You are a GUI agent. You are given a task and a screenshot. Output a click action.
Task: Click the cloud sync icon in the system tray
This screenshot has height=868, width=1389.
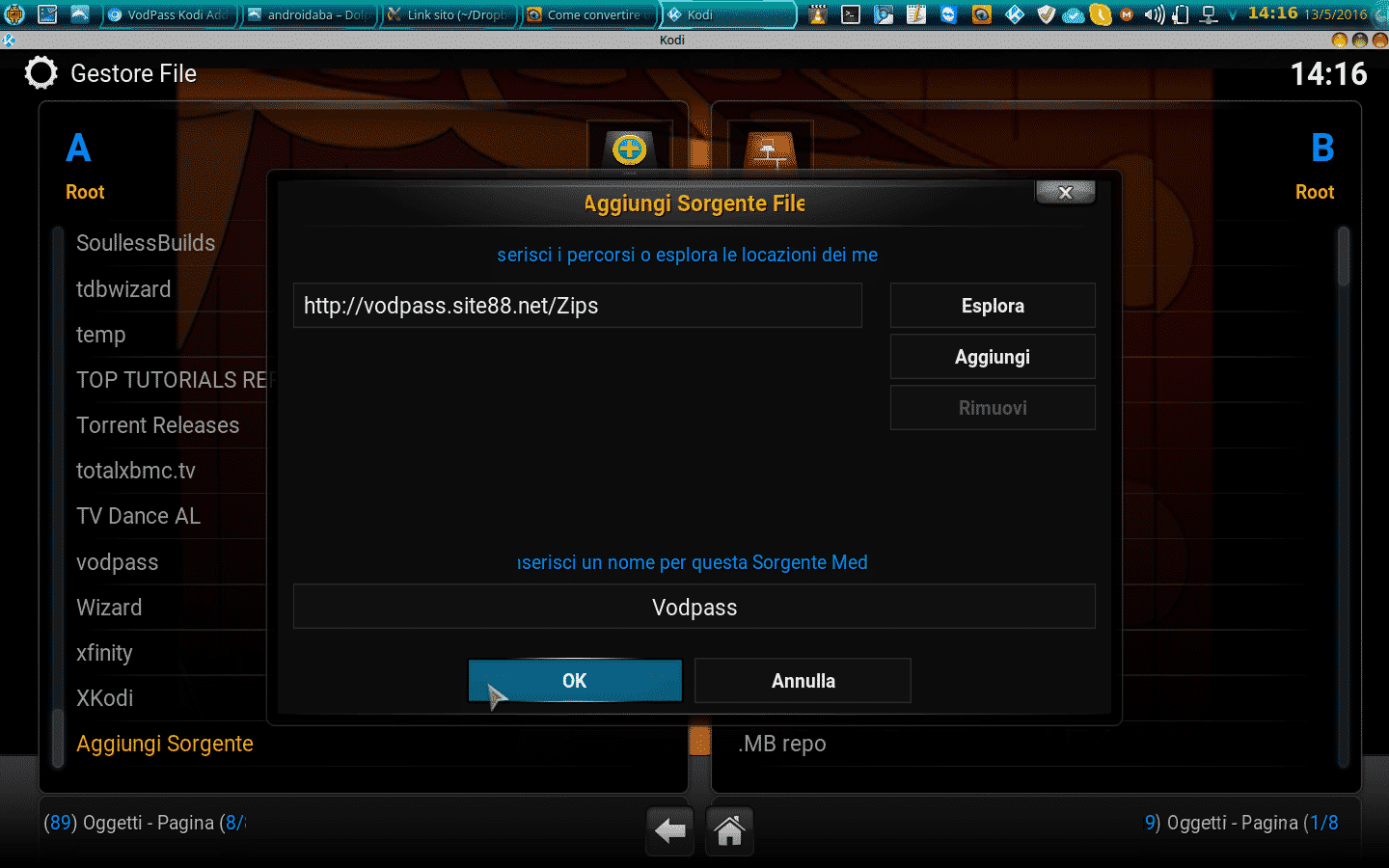click(1073, 15)
